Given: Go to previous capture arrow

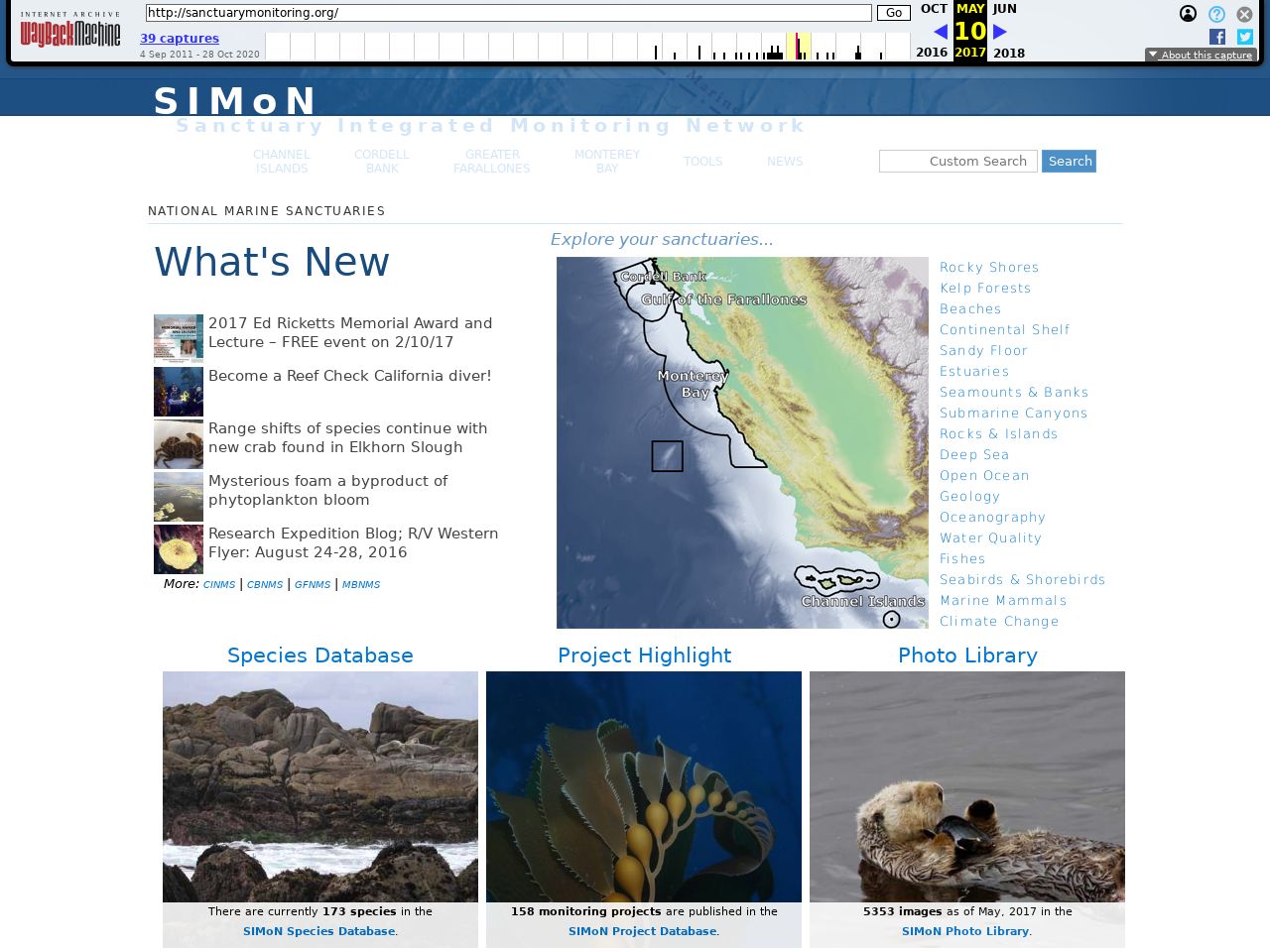Looking at the screenshot, I should (941, 32).
